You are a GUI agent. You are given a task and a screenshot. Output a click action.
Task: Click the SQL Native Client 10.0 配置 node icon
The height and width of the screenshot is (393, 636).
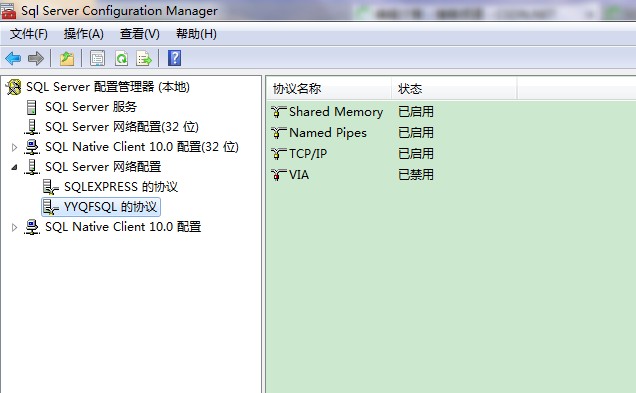tap(32, 227)
